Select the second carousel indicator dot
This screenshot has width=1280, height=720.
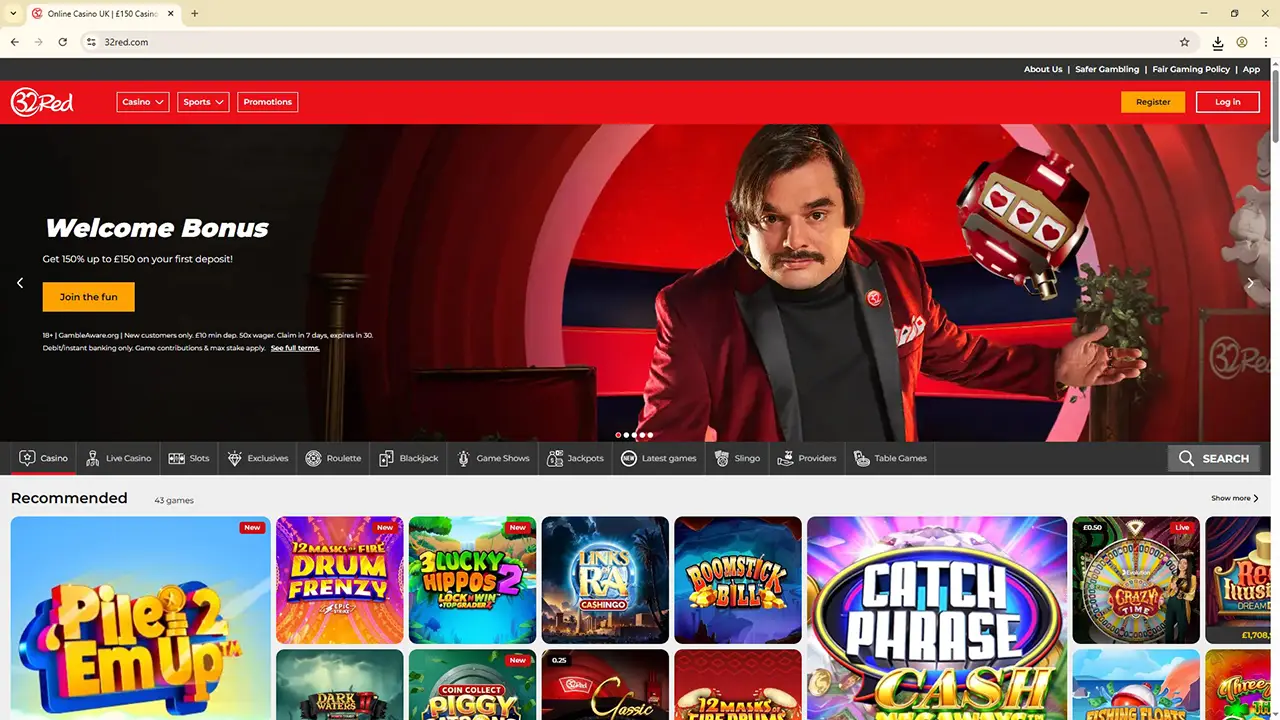(626, 435)
